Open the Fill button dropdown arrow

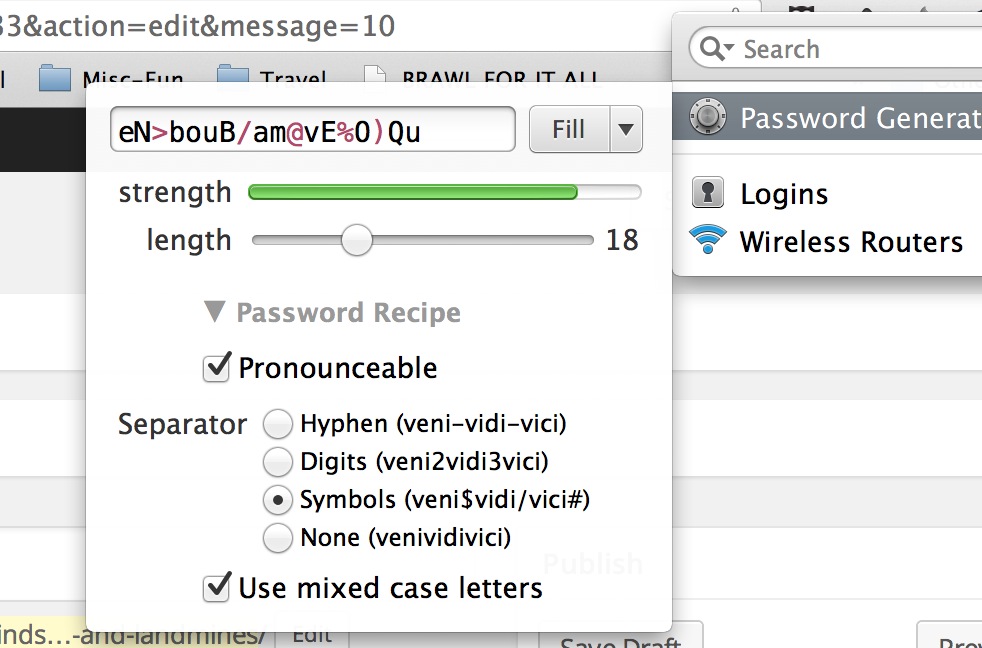pos(626,129)
